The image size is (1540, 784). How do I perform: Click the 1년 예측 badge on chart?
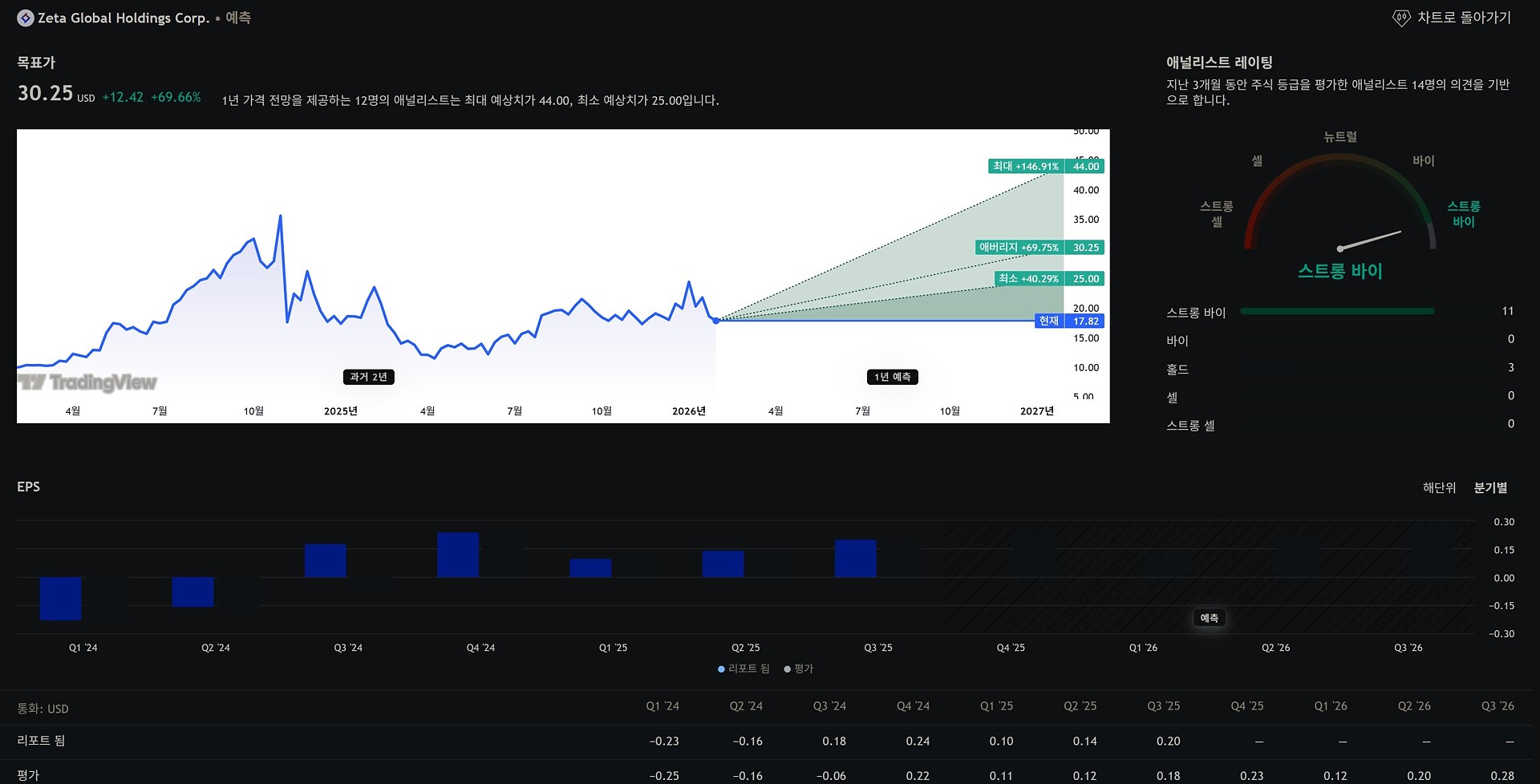click(x=892, y=377)
